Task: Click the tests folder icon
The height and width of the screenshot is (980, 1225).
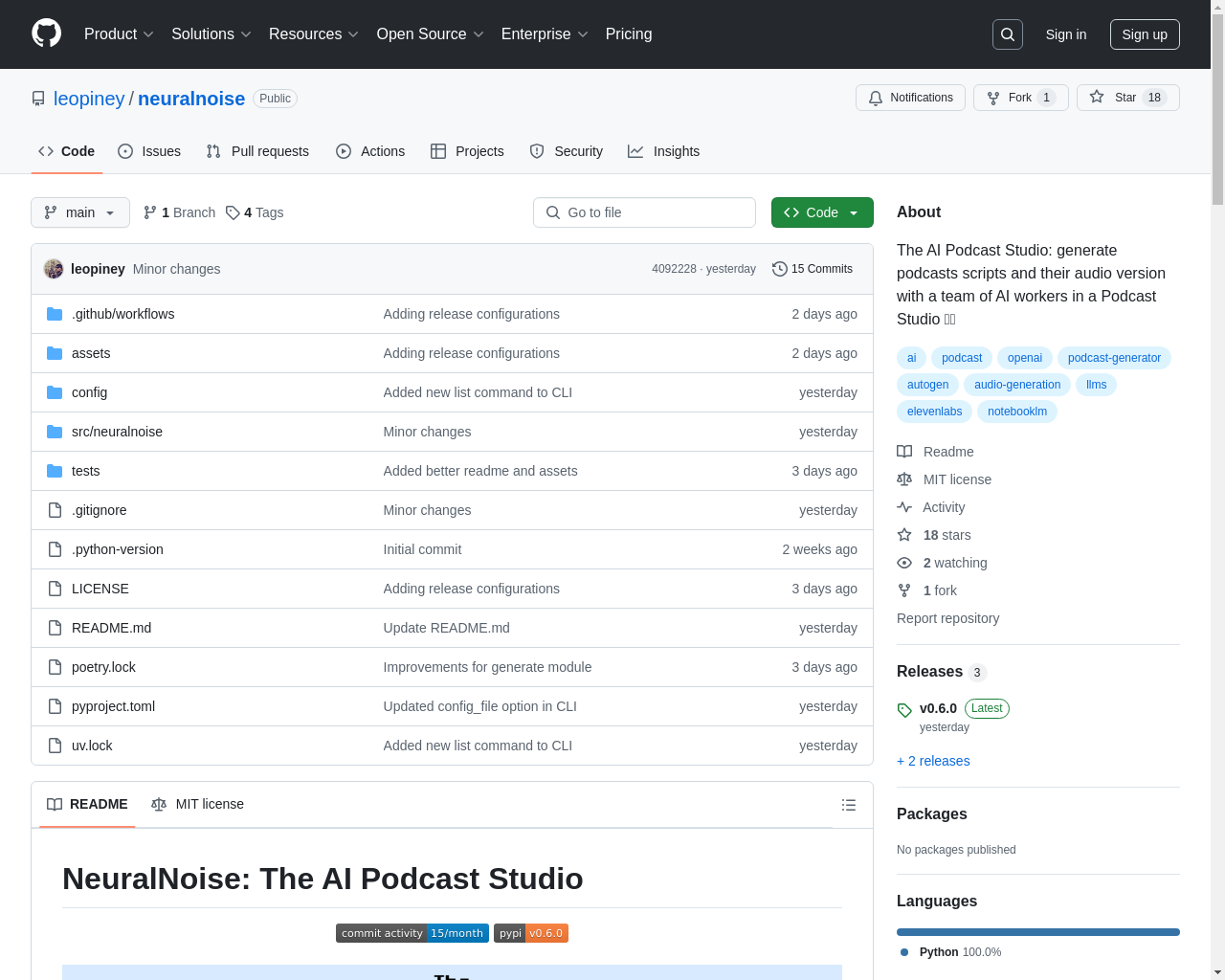Action: 55,471
